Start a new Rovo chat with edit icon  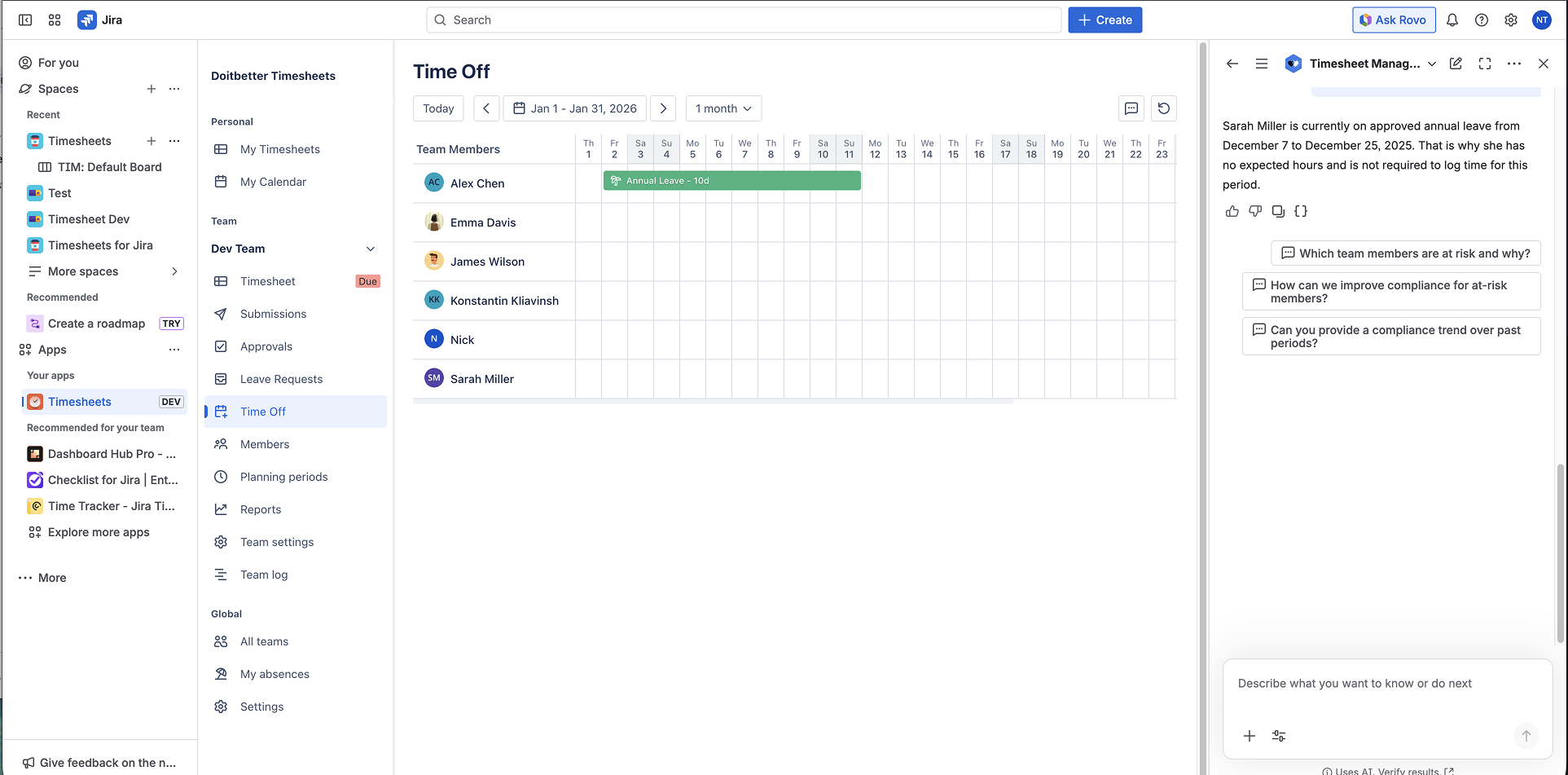(1456, 64)
